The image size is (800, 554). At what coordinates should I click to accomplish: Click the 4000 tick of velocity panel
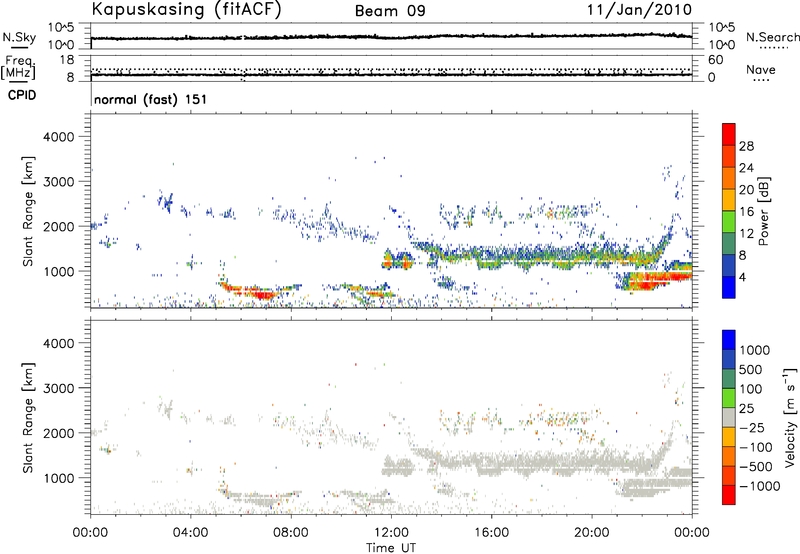(59, 343)
